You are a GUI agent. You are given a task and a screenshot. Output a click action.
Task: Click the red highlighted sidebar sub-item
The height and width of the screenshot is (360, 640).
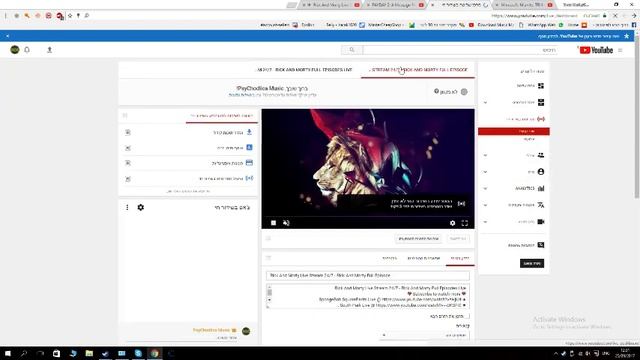pos(514,131)
